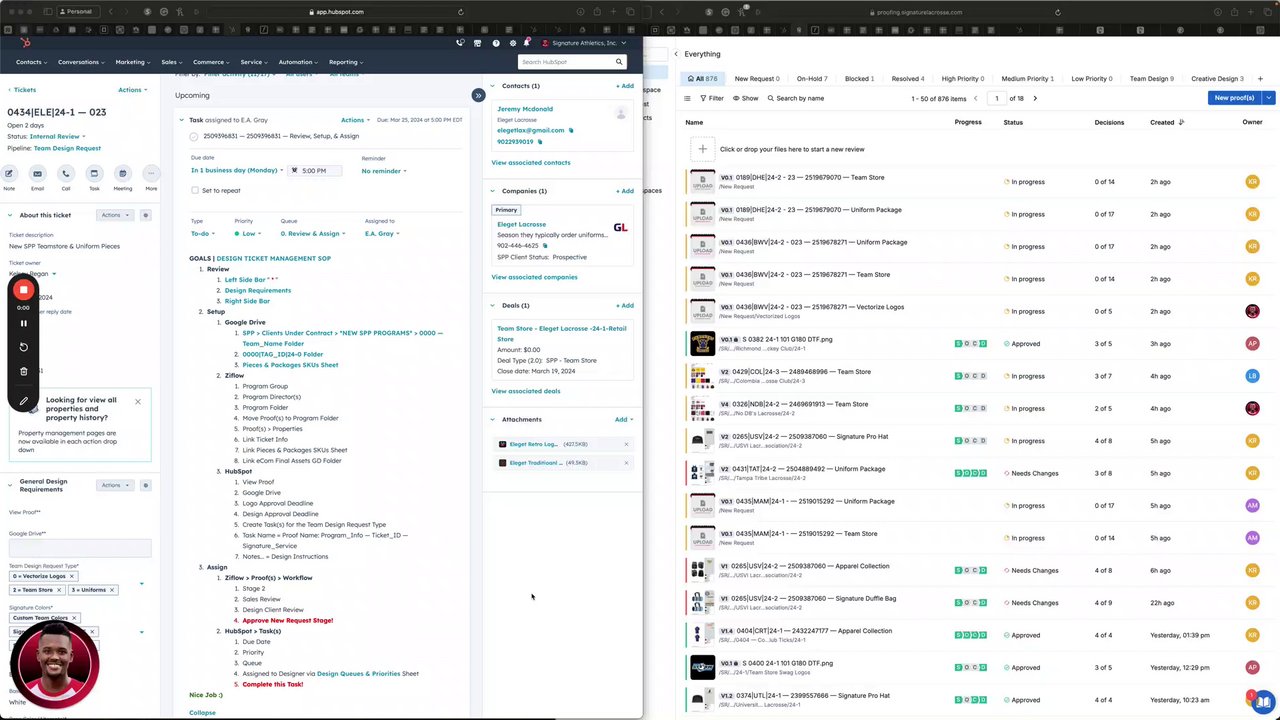The image size is (1280, 720).
Task: Sort by the Created column
Action: 1166,122
